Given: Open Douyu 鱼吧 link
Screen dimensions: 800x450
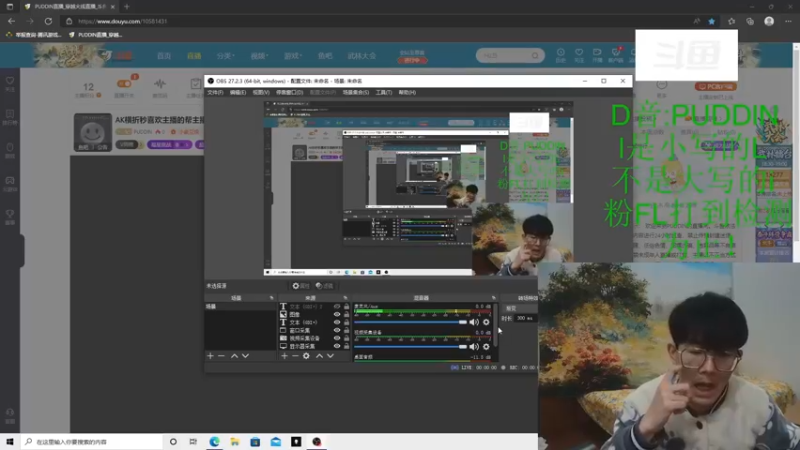Looking at the screenshot, I should 325,56.
